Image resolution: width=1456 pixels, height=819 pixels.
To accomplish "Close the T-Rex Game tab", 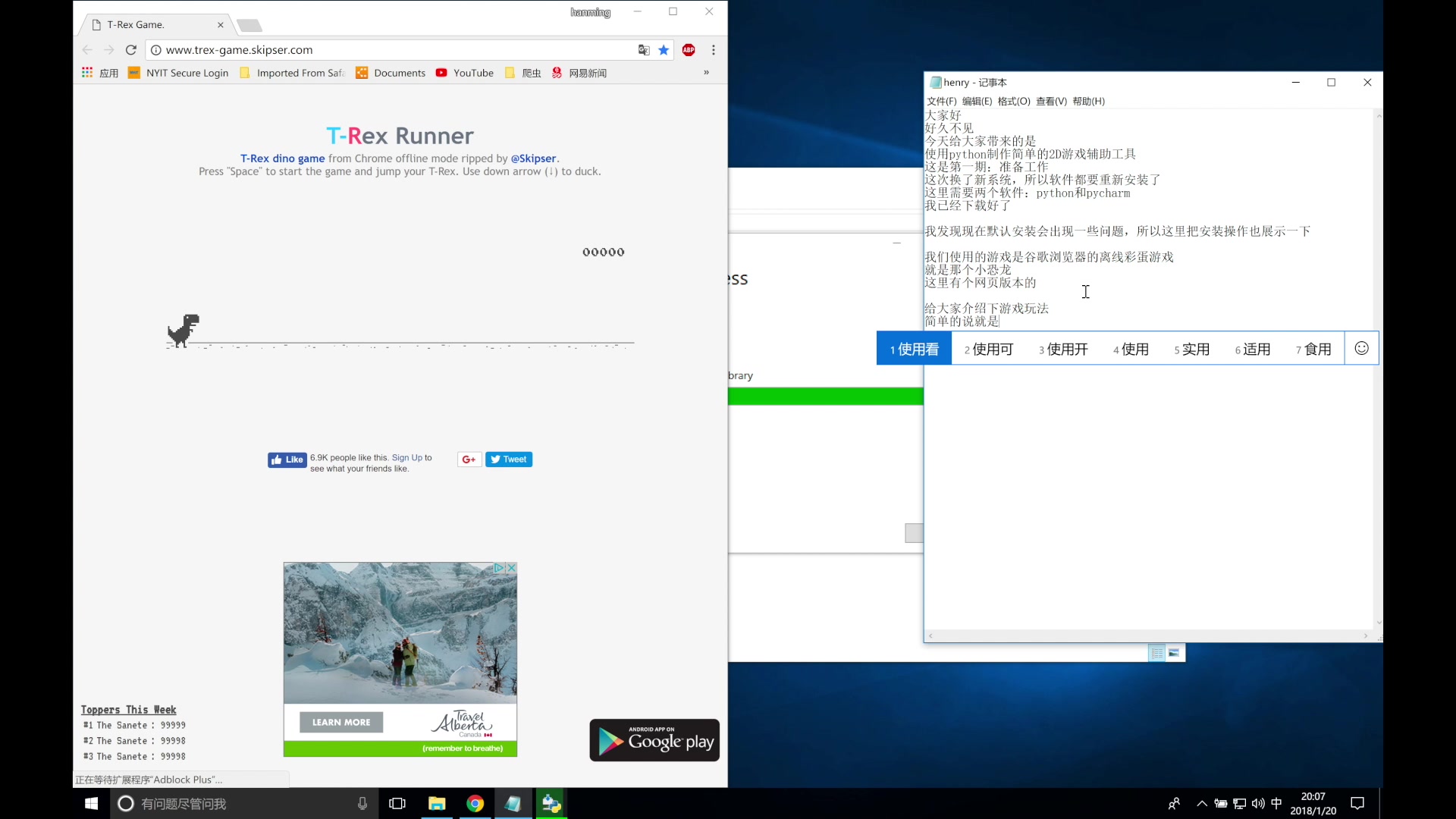I will pyautogui.click(x=221, y=25).
